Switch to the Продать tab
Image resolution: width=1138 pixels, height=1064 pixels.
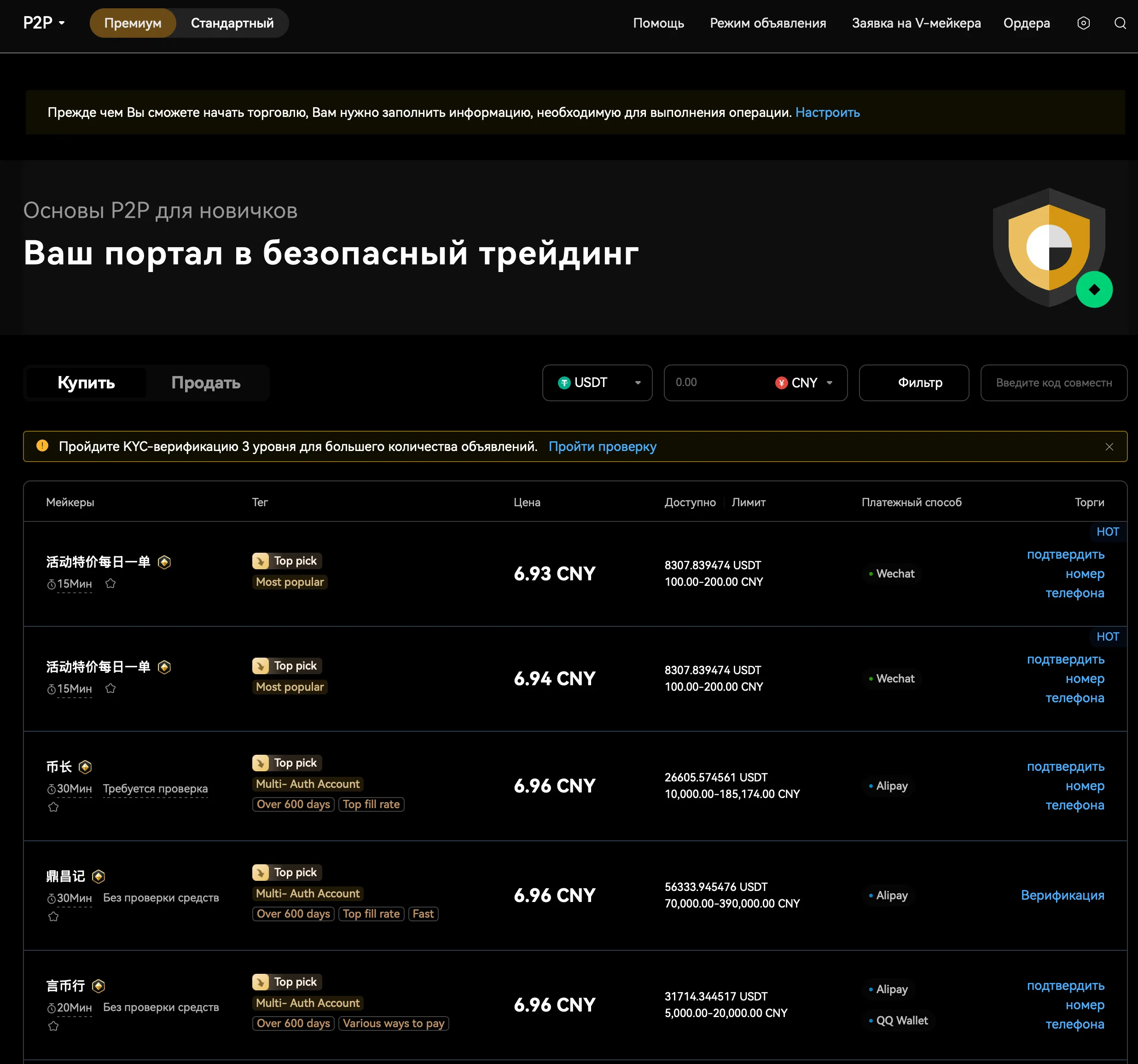click(x=207, y=382)
